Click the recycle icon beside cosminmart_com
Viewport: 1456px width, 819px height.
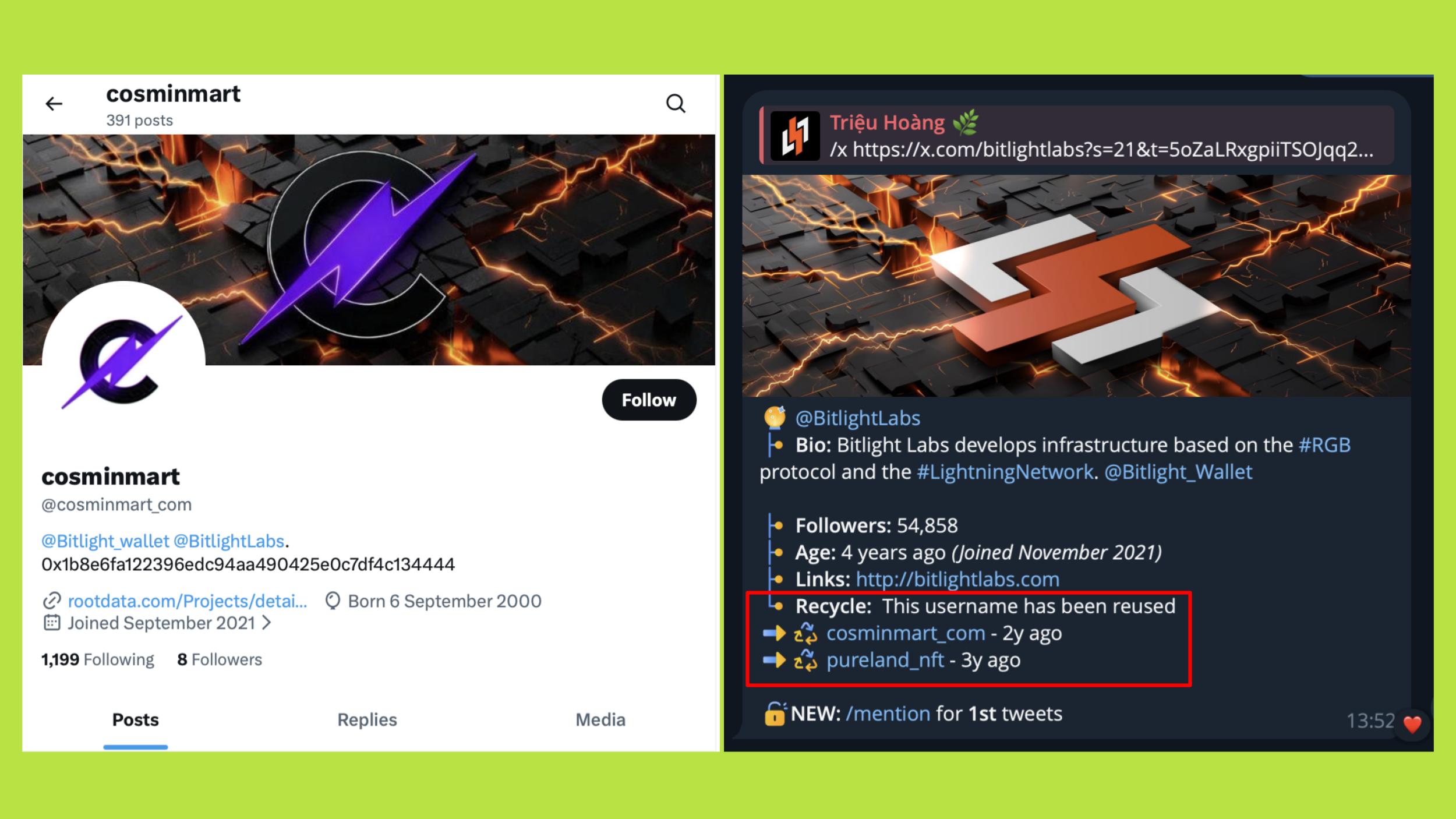[x=805, y=633]
